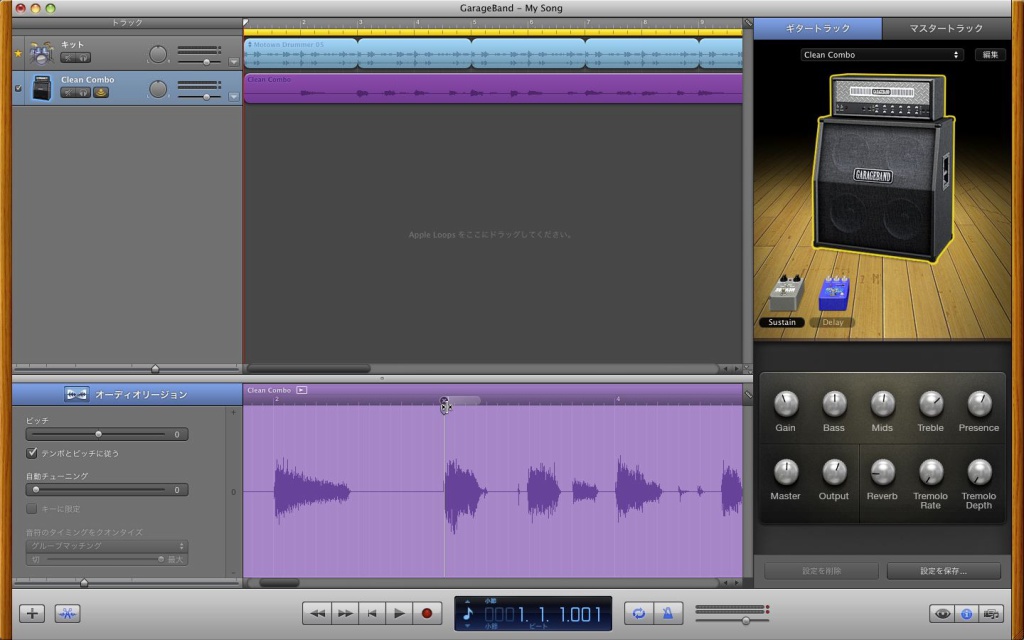Viewport: 1024px width, 640px height.
Task: Select the purple Clean Combo region in timeline
Action: (493, 89)
